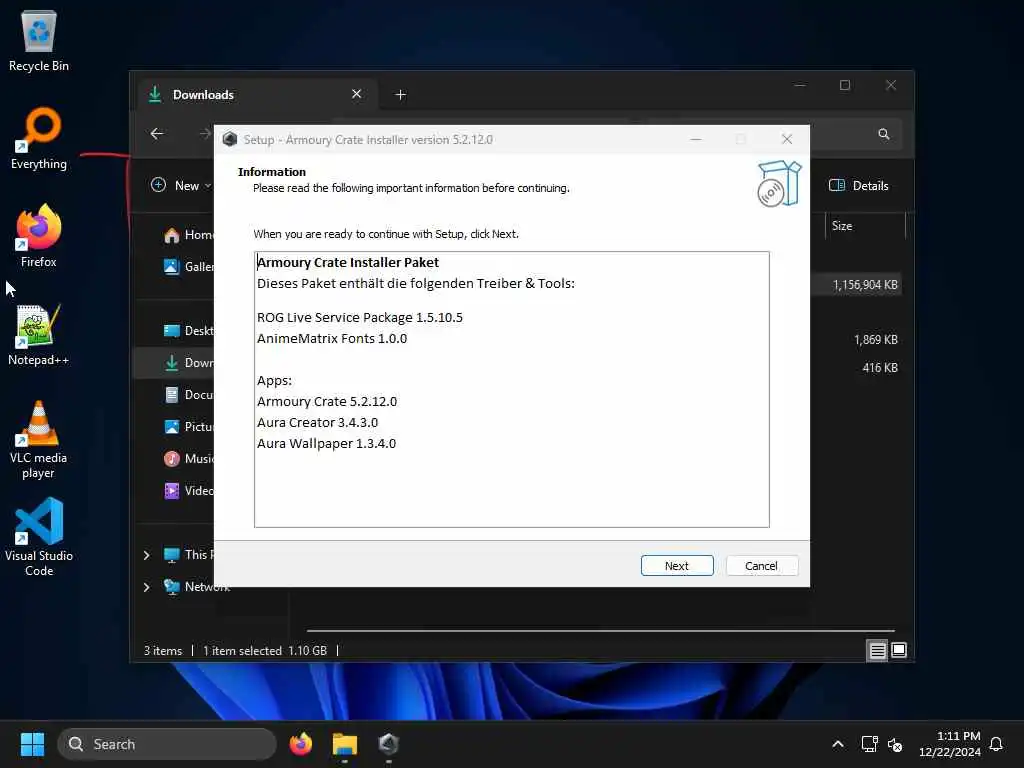Select Home in the Explorer sidebar

(x=188, y=235)
